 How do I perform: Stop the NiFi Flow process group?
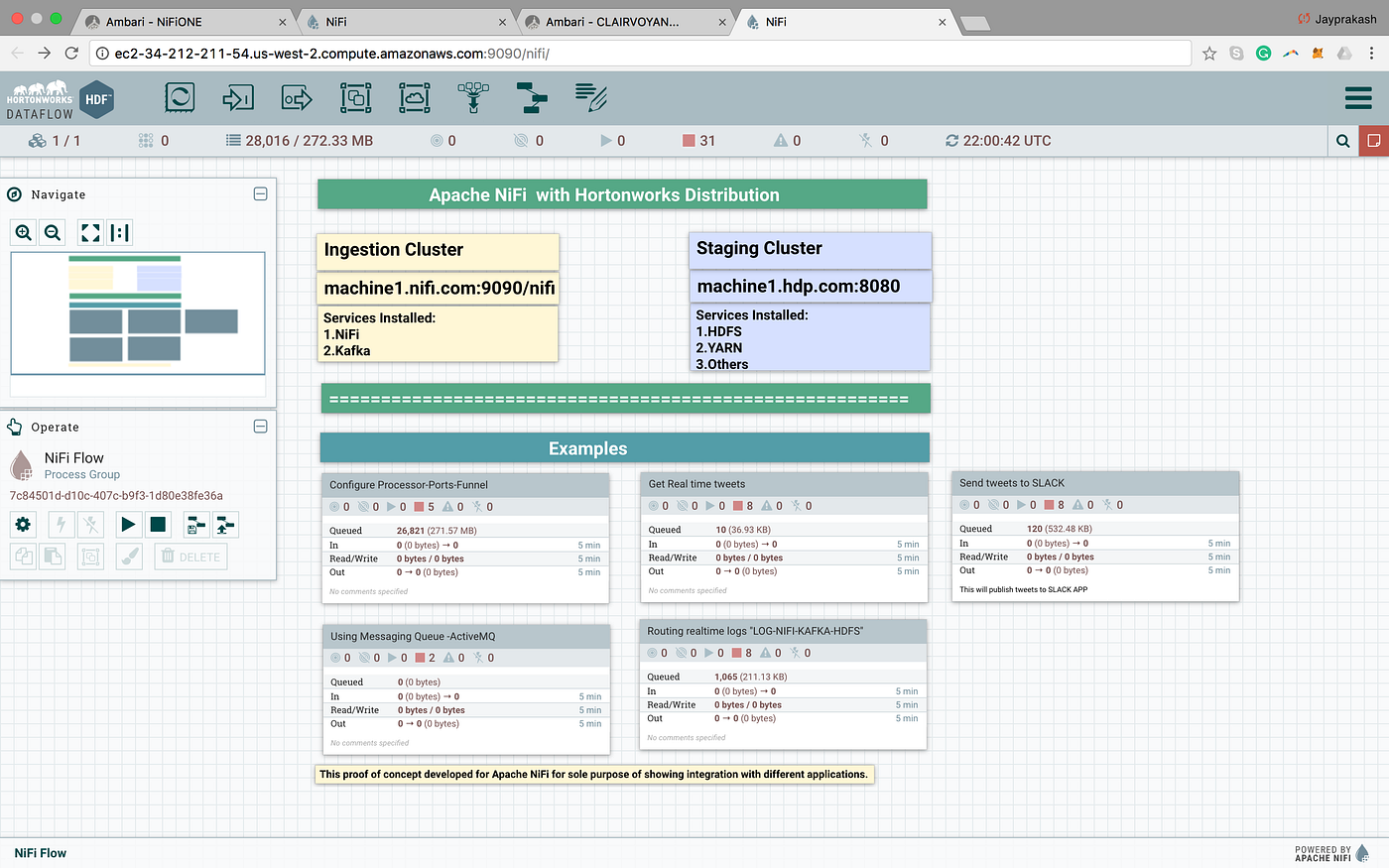click(x=158, y=525)
